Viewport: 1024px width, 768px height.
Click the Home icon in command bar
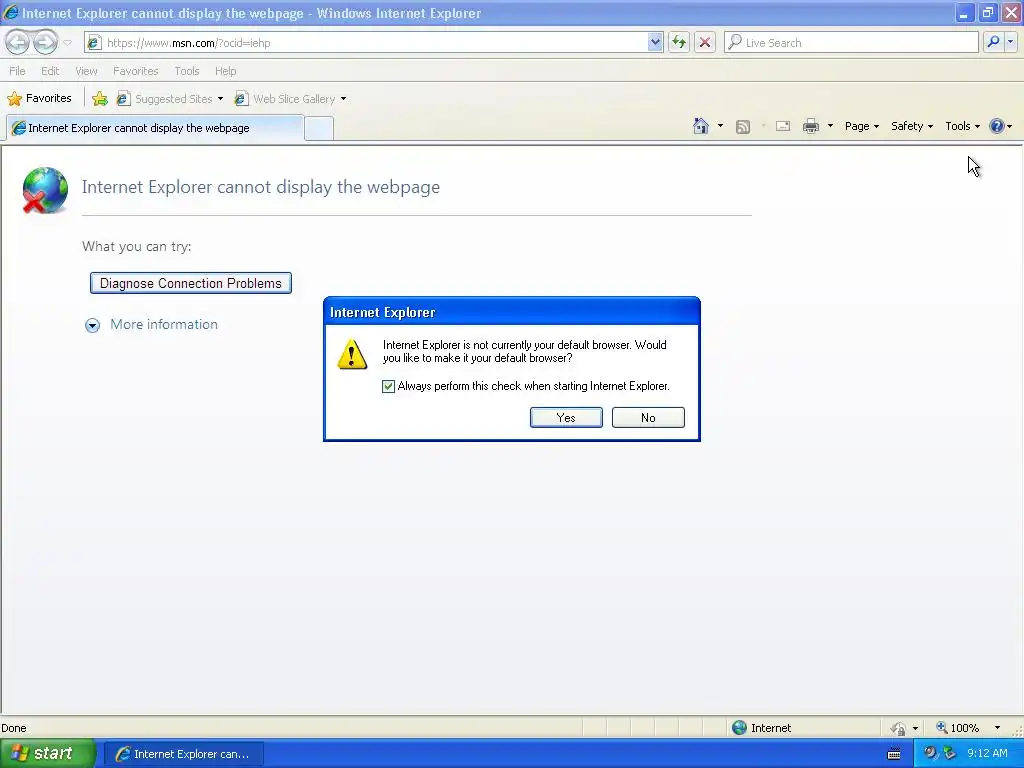tap(701, 126)
